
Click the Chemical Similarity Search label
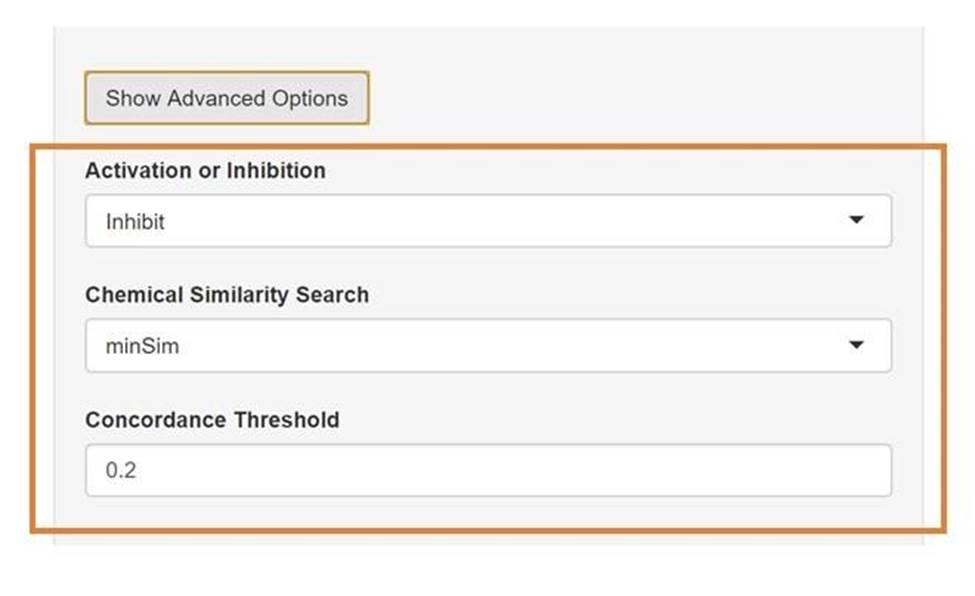tap(227, 295)
